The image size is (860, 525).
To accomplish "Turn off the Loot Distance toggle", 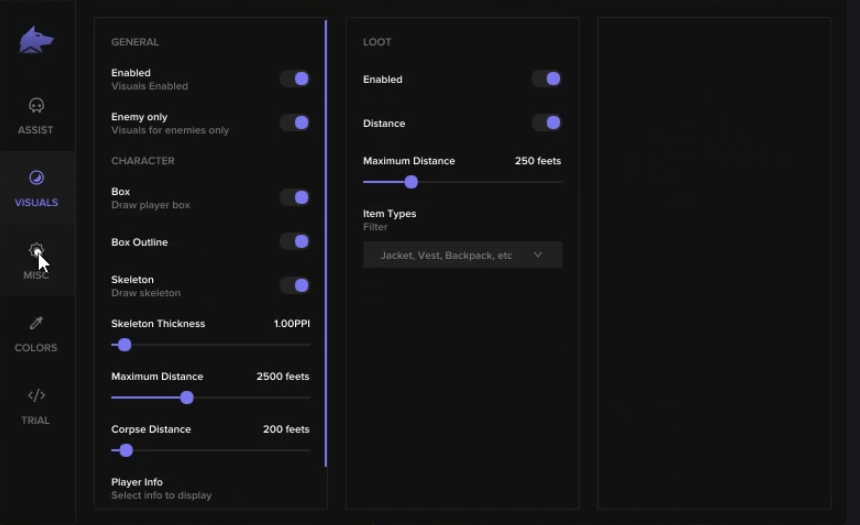I will coord(547,122).
